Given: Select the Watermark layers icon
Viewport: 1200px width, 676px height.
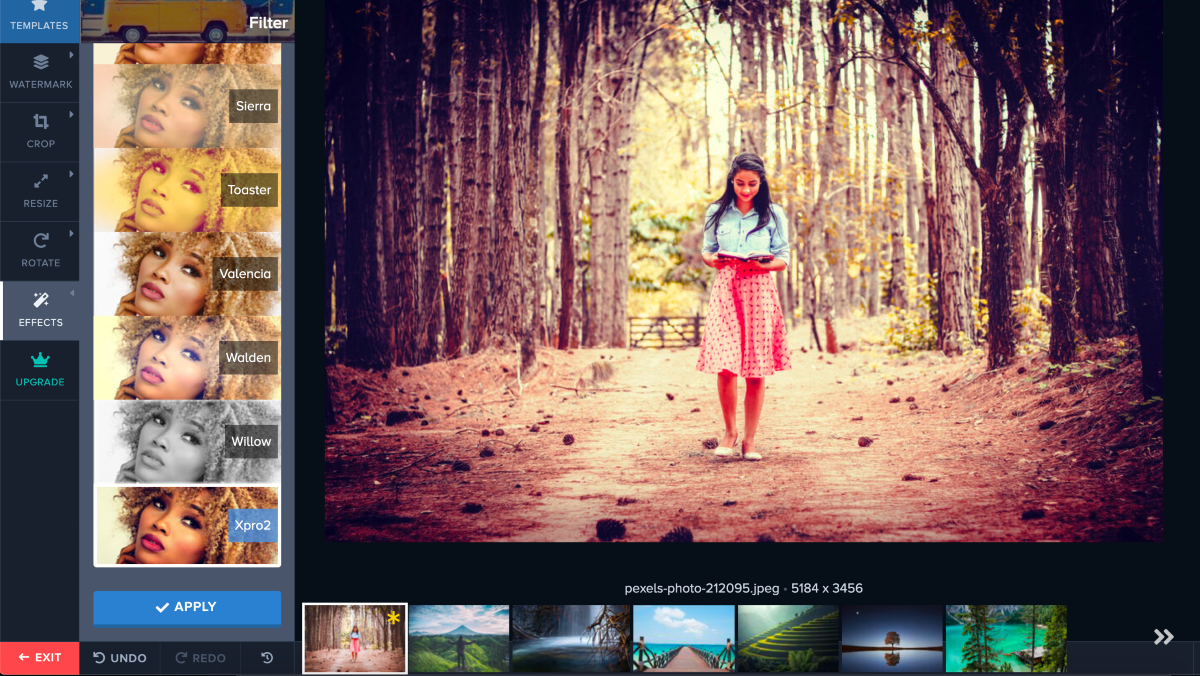Looking at the screenshot, I should (40, 63).
